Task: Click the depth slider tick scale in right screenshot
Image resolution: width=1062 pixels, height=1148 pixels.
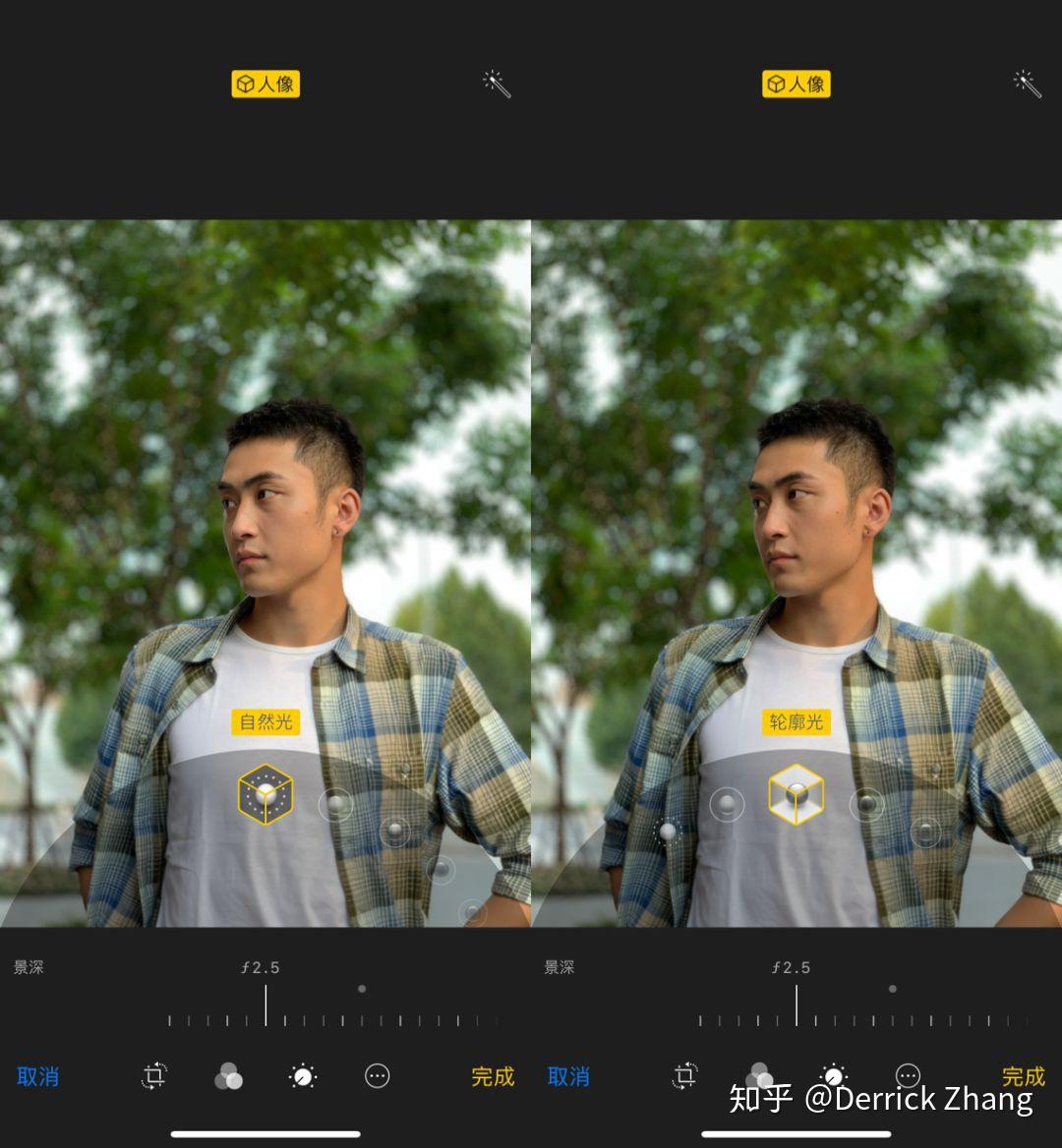Action: 864,1020
